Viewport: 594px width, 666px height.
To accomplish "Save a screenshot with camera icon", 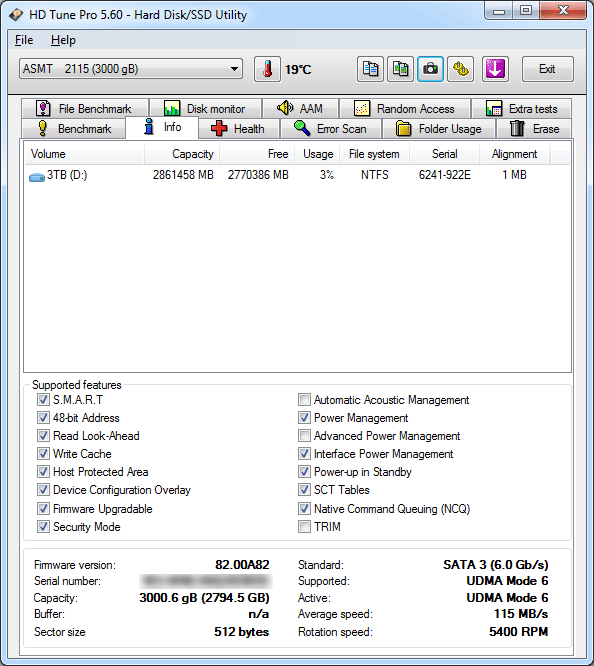I will [430, 69].
